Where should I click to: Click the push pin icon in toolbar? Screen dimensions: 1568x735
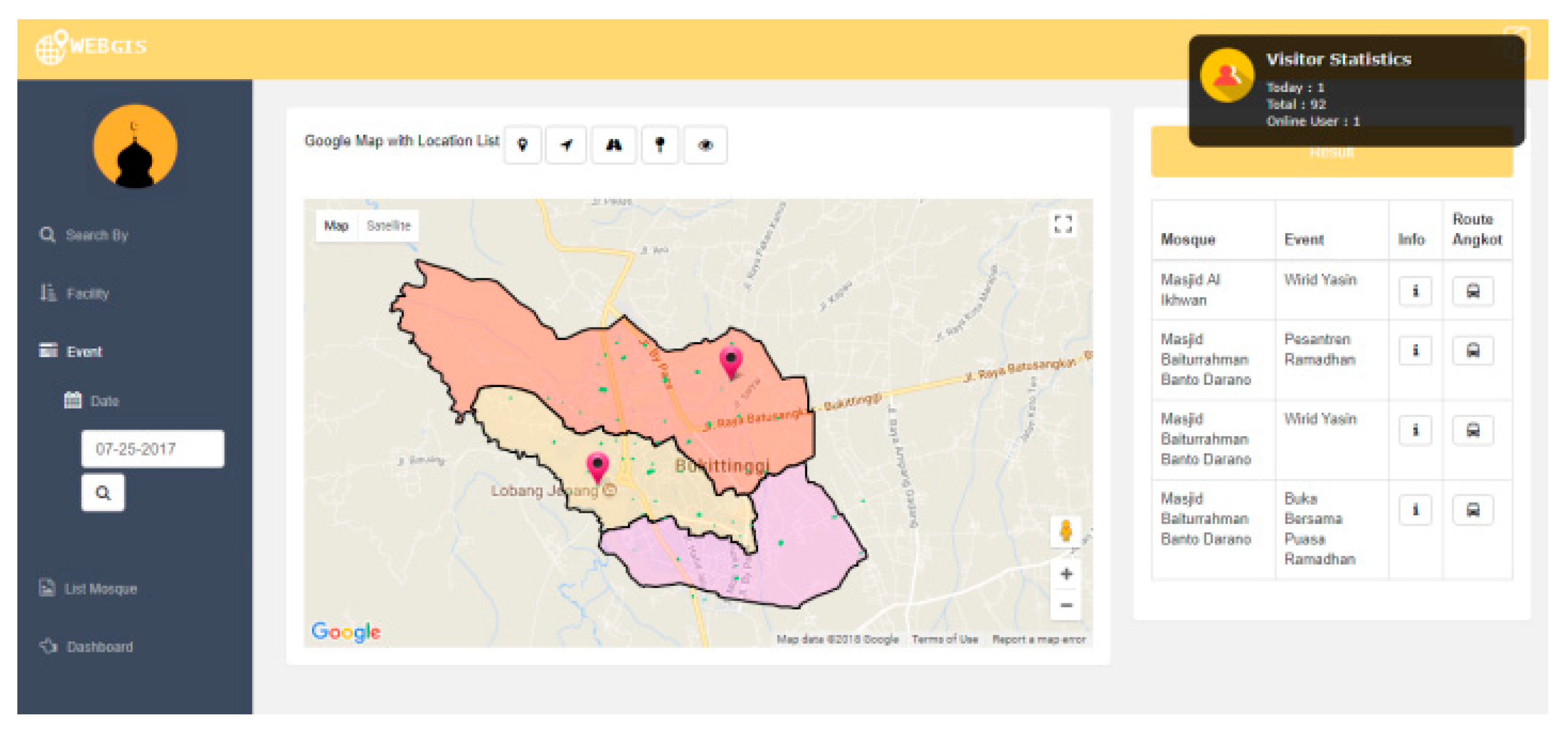pyautogui.click(x=659, y=145)
